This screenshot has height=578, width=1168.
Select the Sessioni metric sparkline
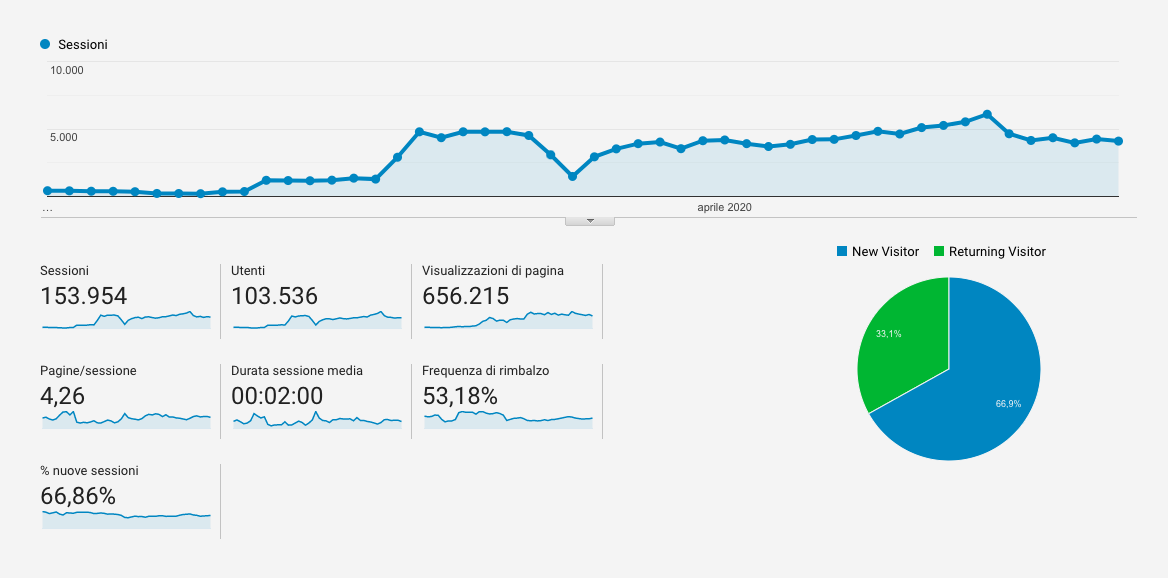(126, 320)
